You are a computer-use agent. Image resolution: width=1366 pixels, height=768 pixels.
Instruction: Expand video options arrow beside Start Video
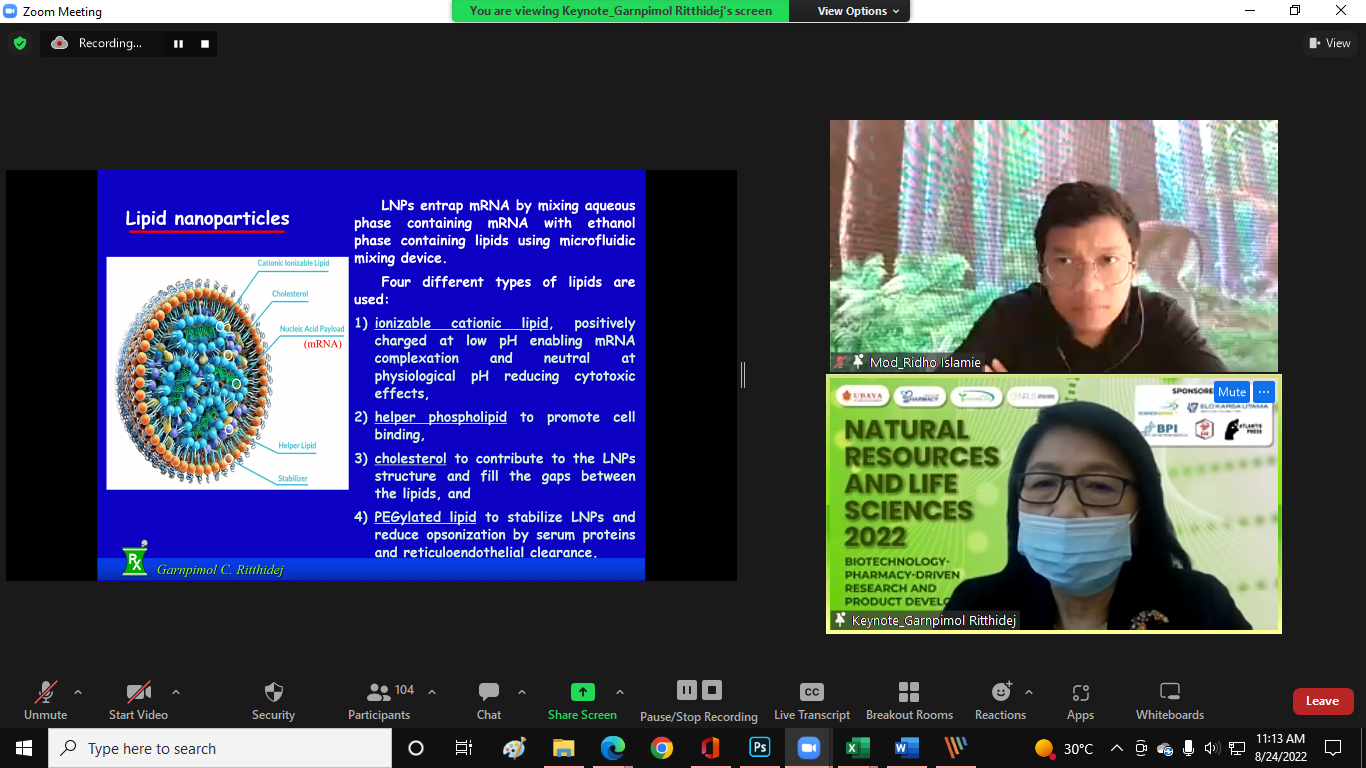(x=176, y=692)
